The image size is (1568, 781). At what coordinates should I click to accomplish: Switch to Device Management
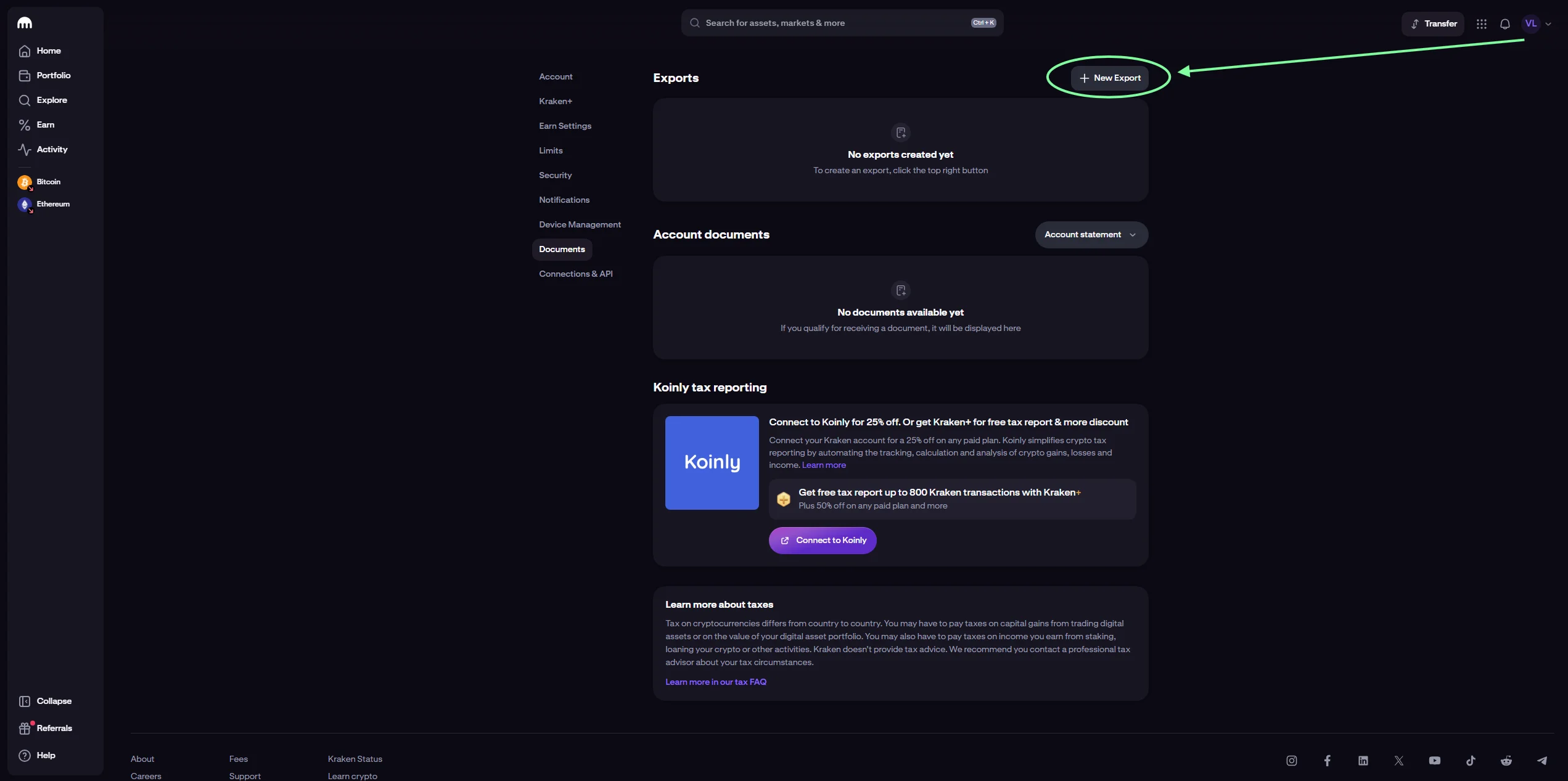tap(580, 224)
